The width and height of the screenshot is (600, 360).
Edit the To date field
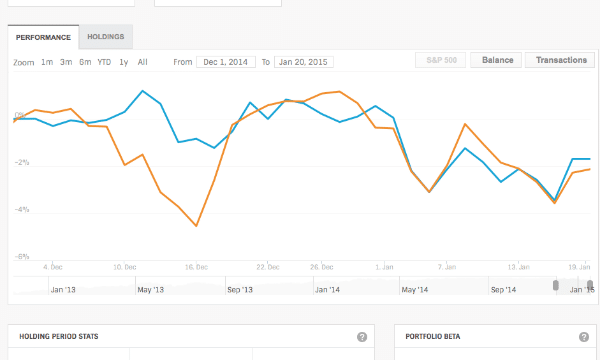click(x=303, y=62)
